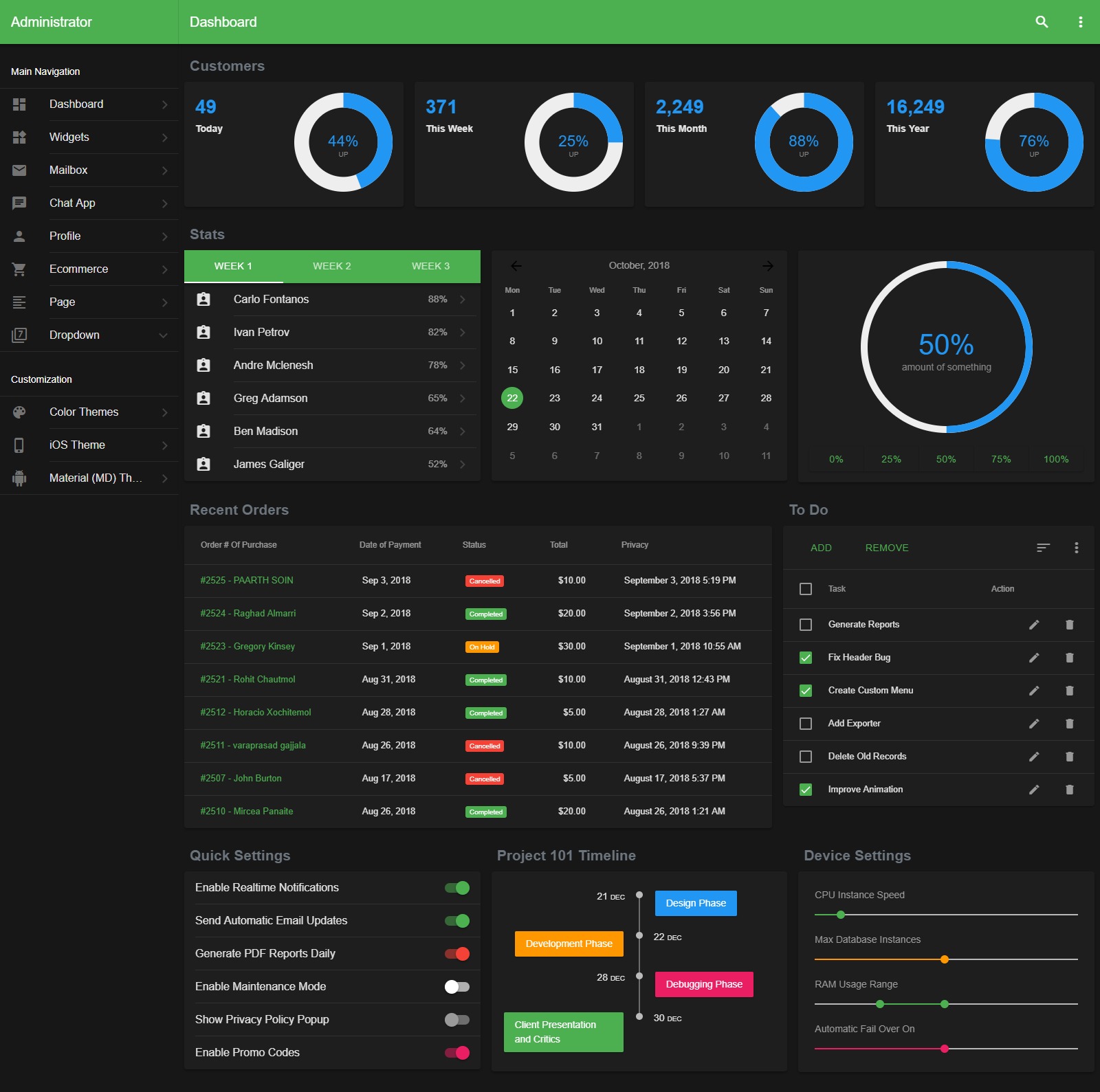This screenshot has width=1100, height=1092.
Task: Click the sort icon in To Do panel
Action: pos(1043,548)
